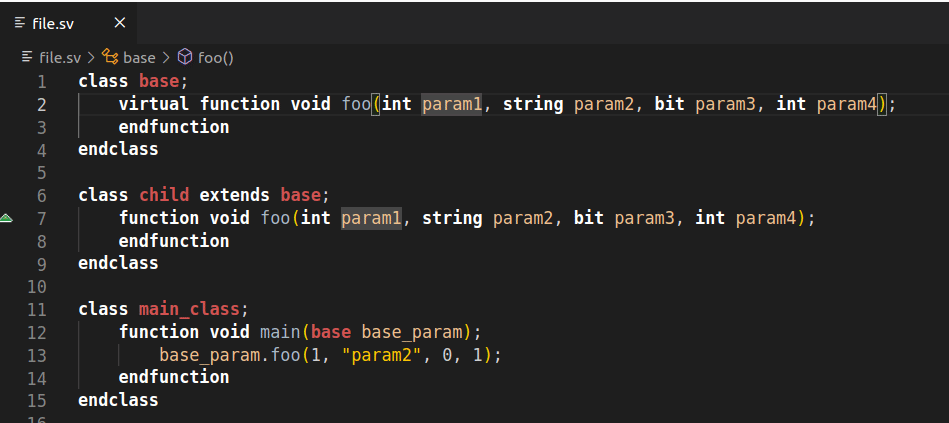Click line number 1 in the gutter

tap(41, 81)
